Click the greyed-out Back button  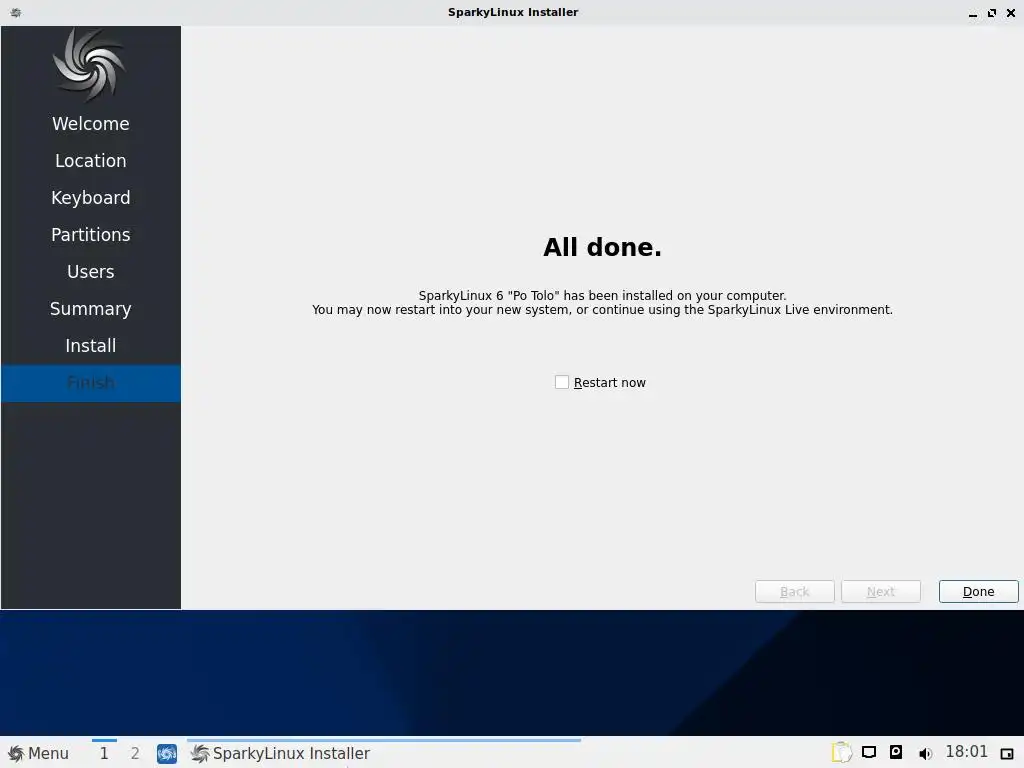(x=794, y=592)
